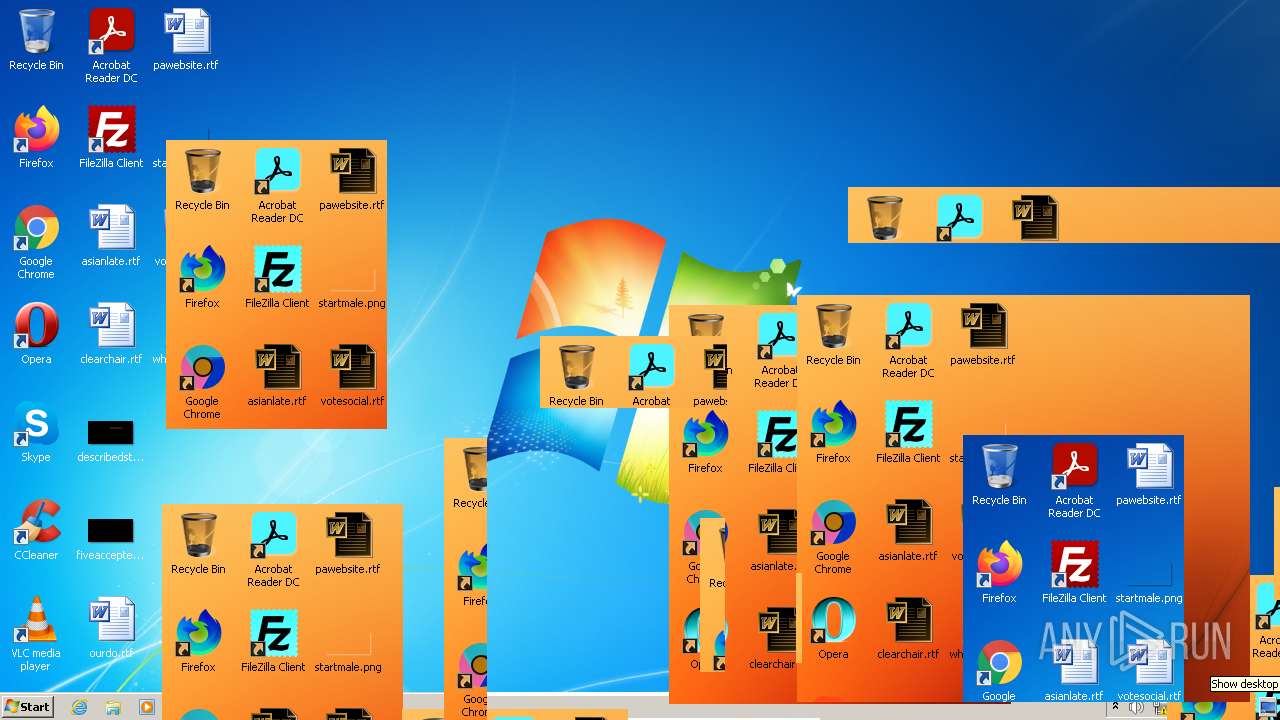Click the inverted votesocial.rtf icon
Viewport: 1280px width, 720px height.
click(x=352, y=376)
